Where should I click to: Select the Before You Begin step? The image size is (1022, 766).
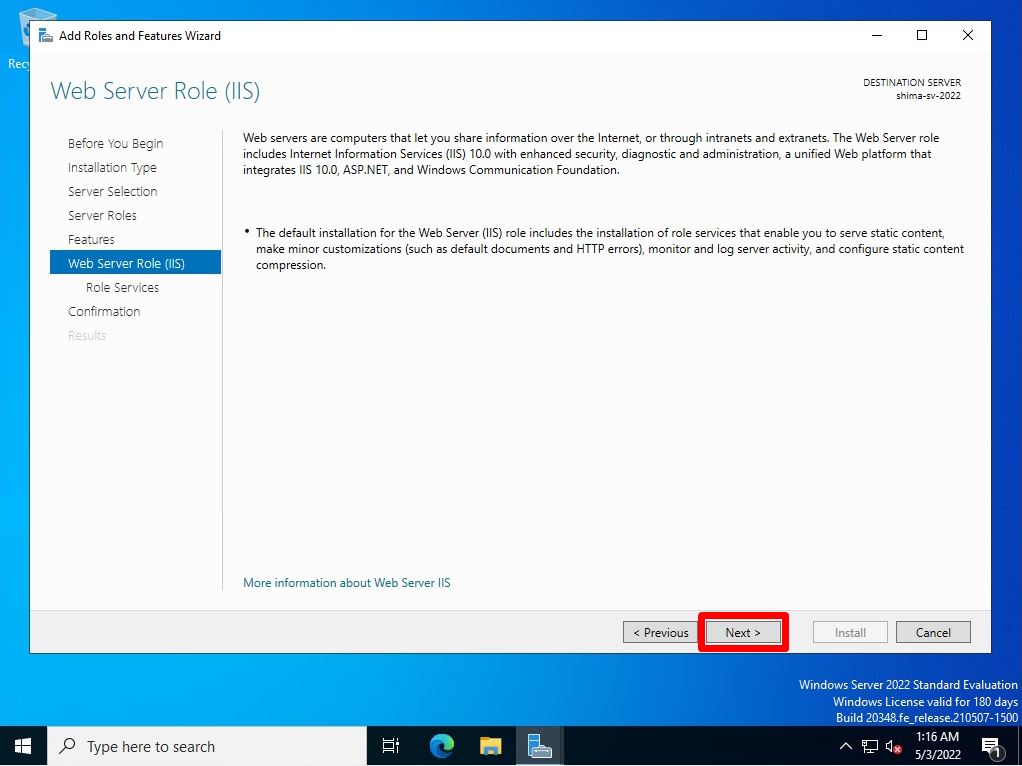pos(115,143)
